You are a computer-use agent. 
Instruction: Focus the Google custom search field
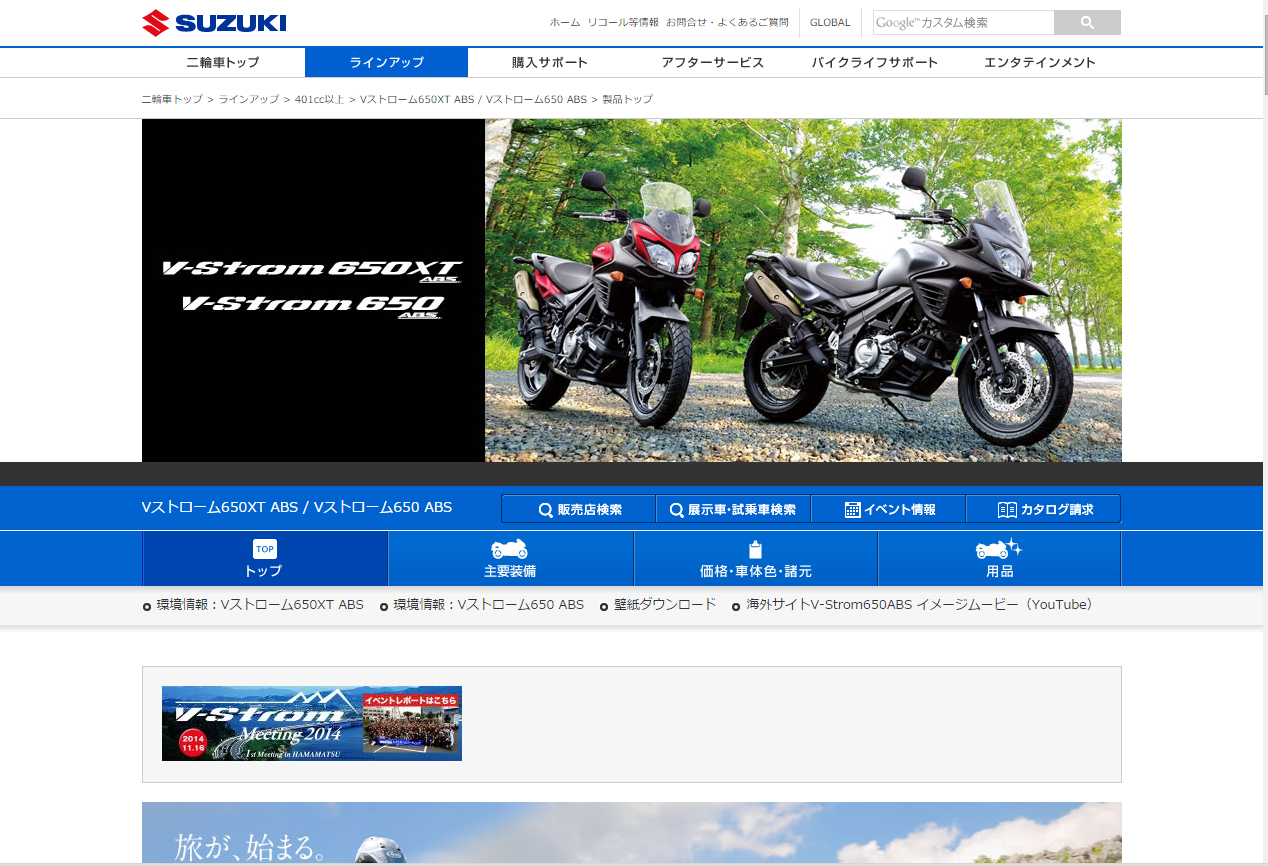963,22
